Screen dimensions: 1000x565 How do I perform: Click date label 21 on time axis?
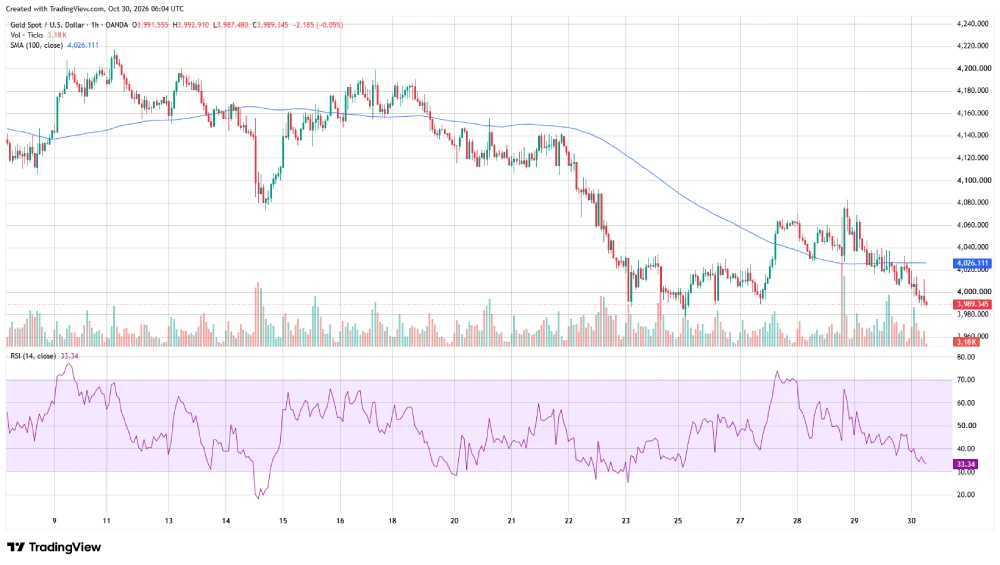pyautogui.click(x=511, y=520)
